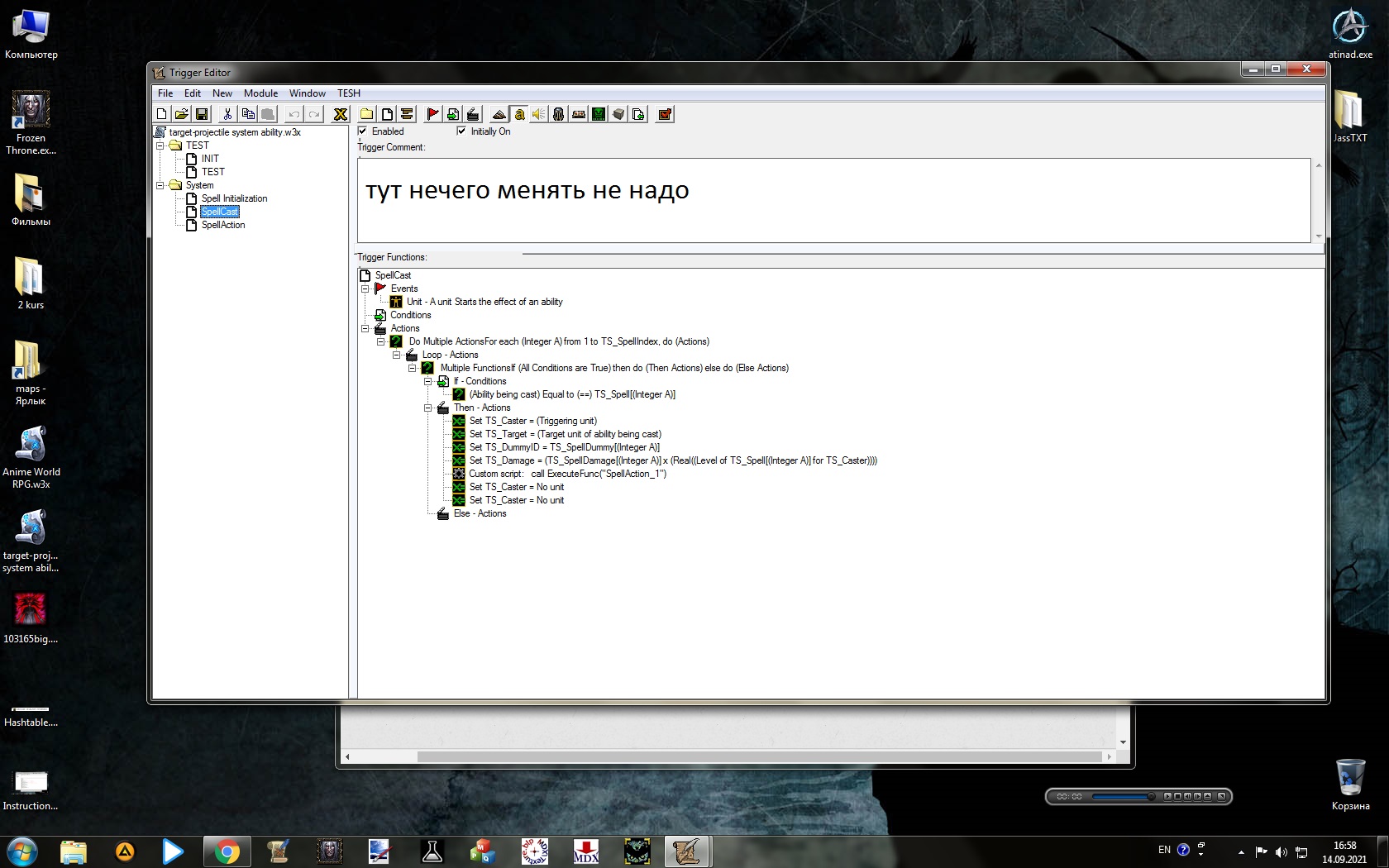The height and width of the screenshot is (868, 1389).
Task: Create a New Category with the folder icon
Action: click(x=366, y=114)
